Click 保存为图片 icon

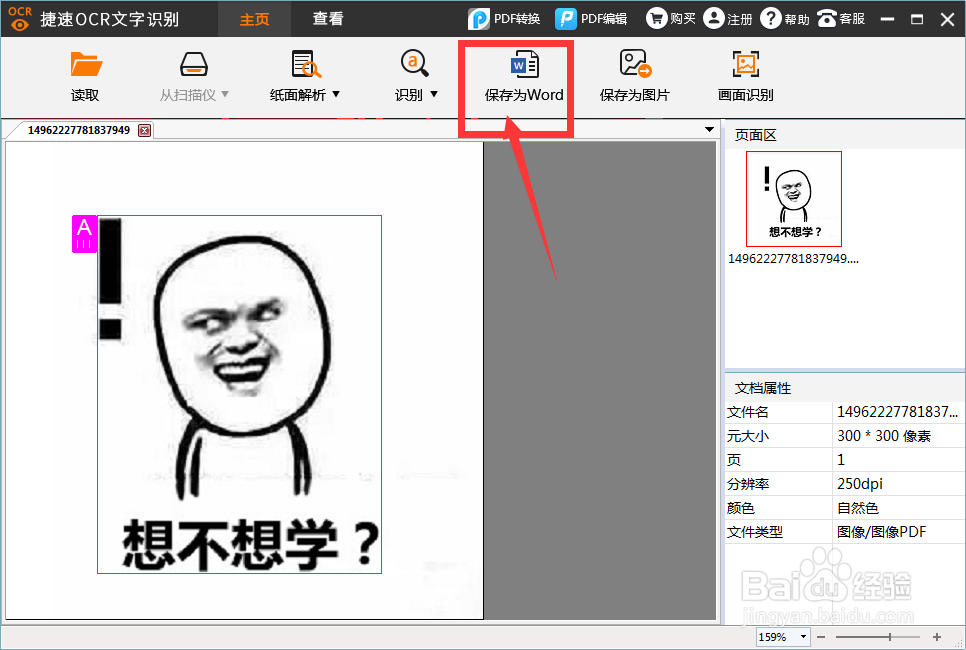[x=635, y=63]
